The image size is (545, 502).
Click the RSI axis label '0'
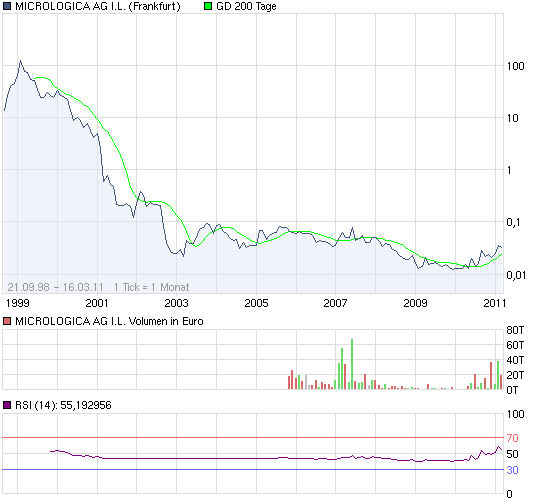tap(510, 494)
